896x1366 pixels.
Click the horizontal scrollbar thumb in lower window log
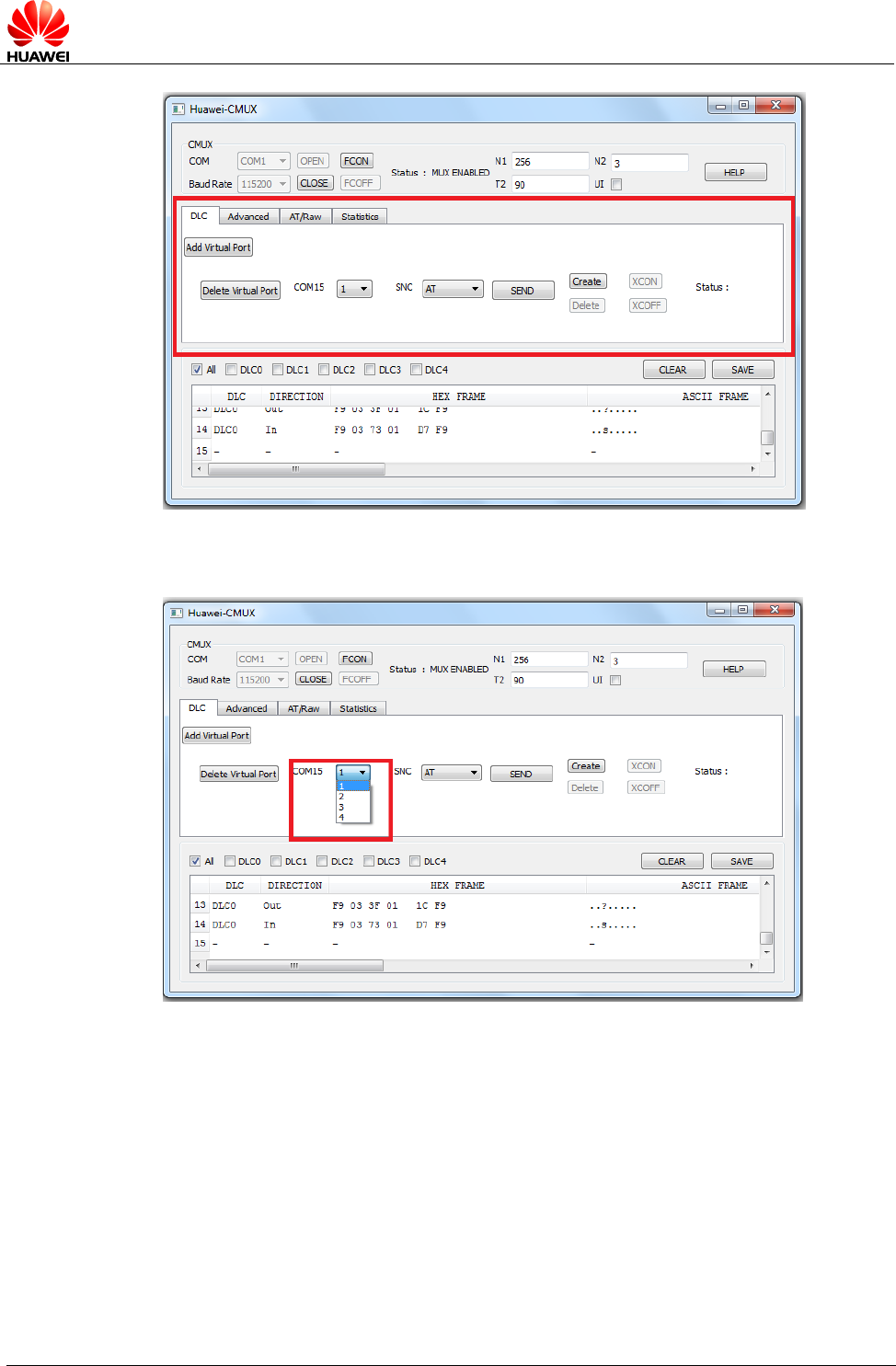tap(294, 966)
